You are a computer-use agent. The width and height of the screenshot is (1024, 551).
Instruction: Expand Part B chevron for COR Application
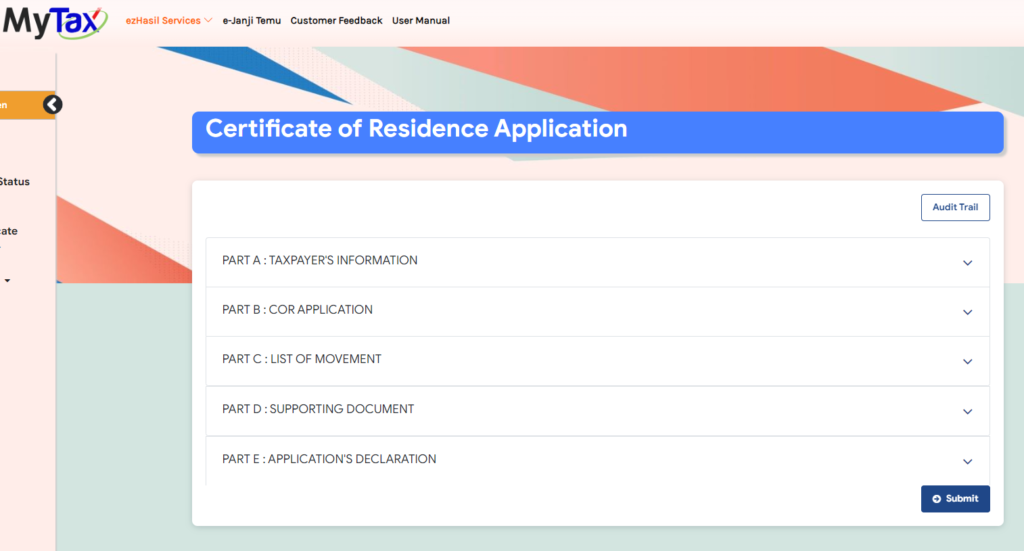[967, 312]
